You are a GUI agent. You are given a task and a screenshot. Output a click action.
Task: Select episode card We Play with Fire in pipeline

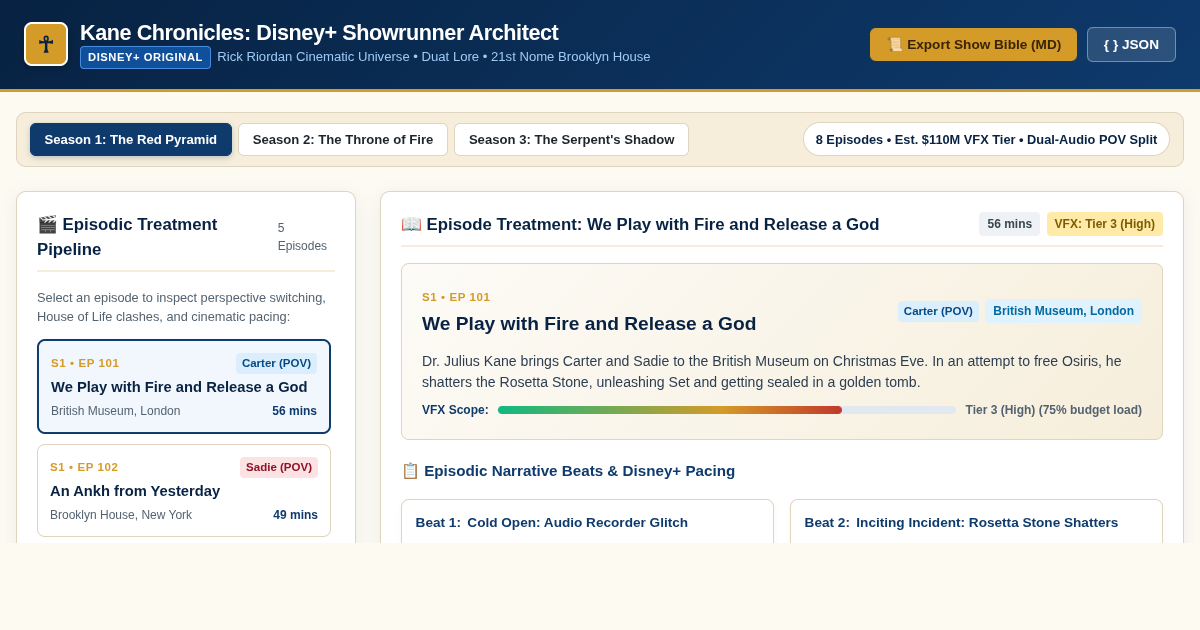coord(184,386)
